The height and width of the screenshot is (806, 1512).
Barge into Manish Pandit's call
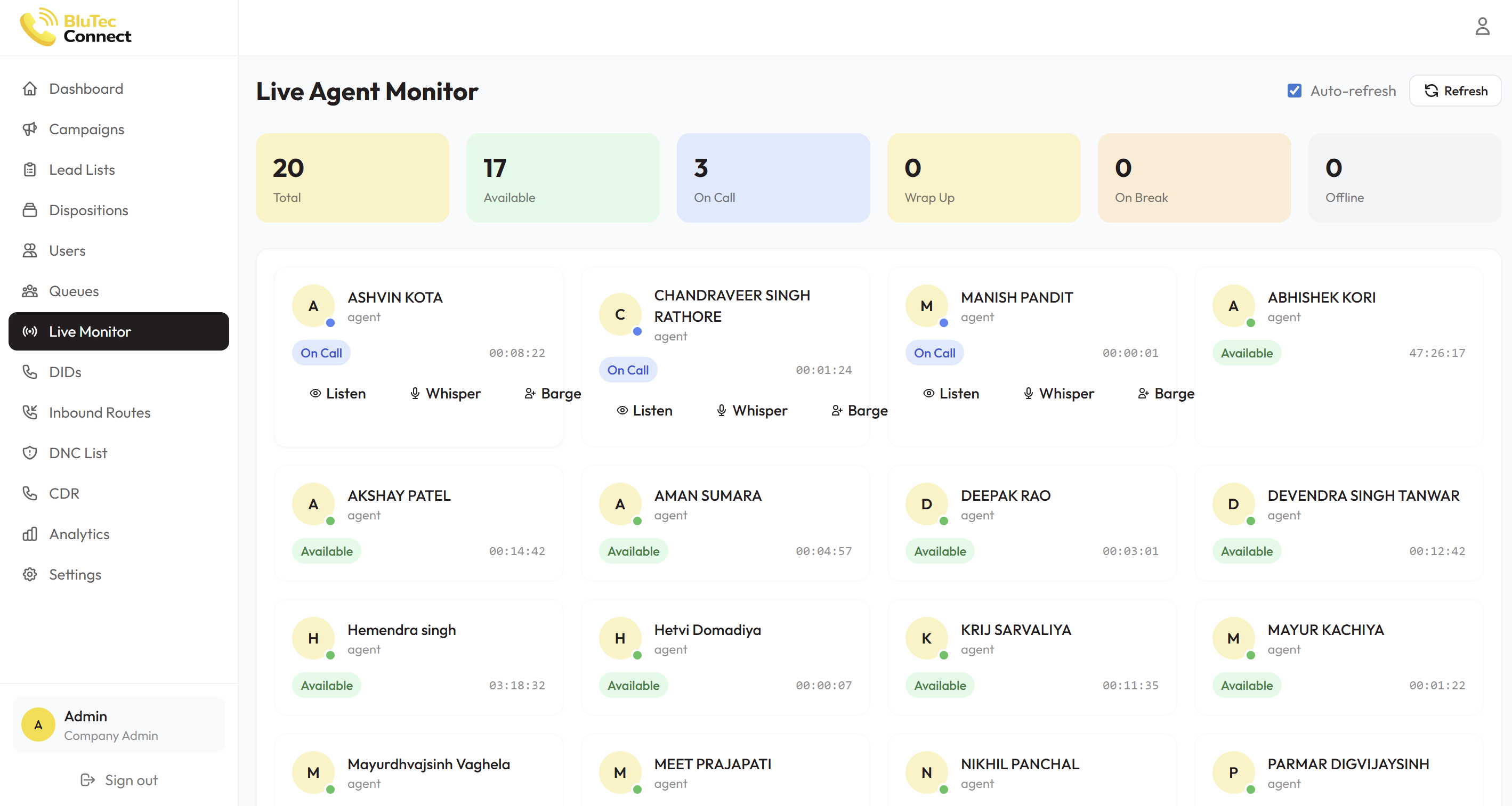(1165, 393)
